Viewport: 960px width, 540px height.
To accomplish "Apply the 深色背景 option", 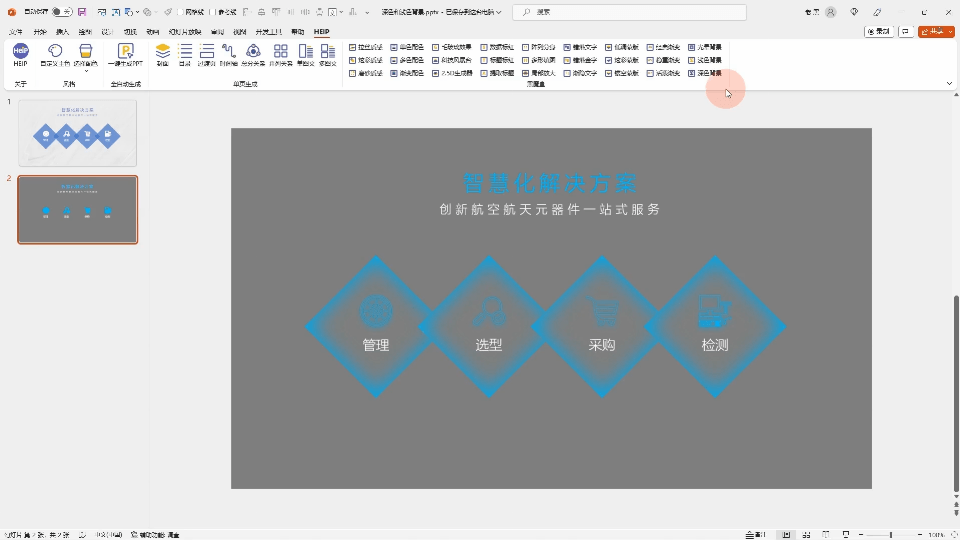I will [x=705, y=73].
